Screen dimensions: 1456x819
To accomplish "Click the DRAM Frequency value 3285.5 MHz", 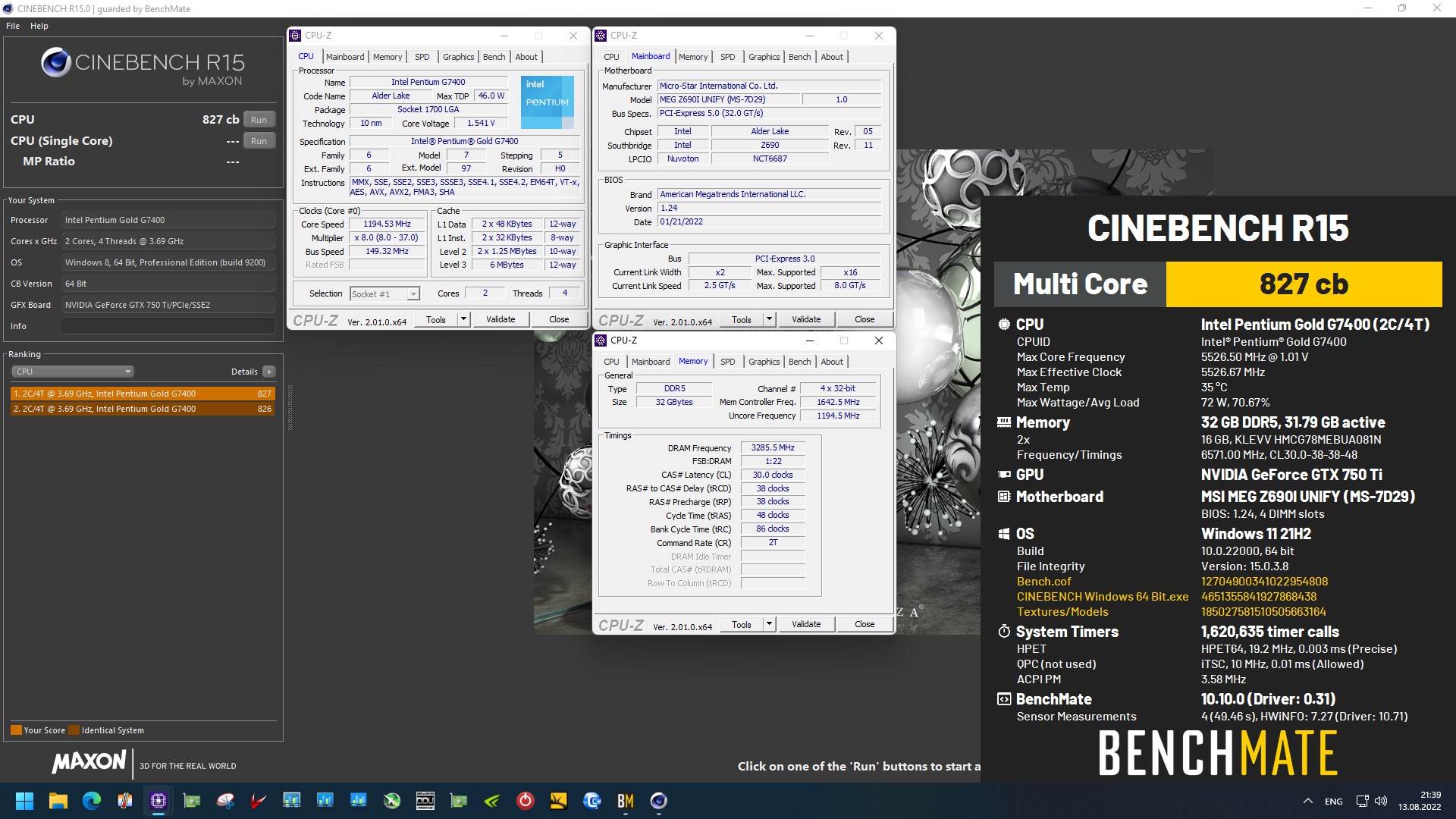I will point(773,448).
